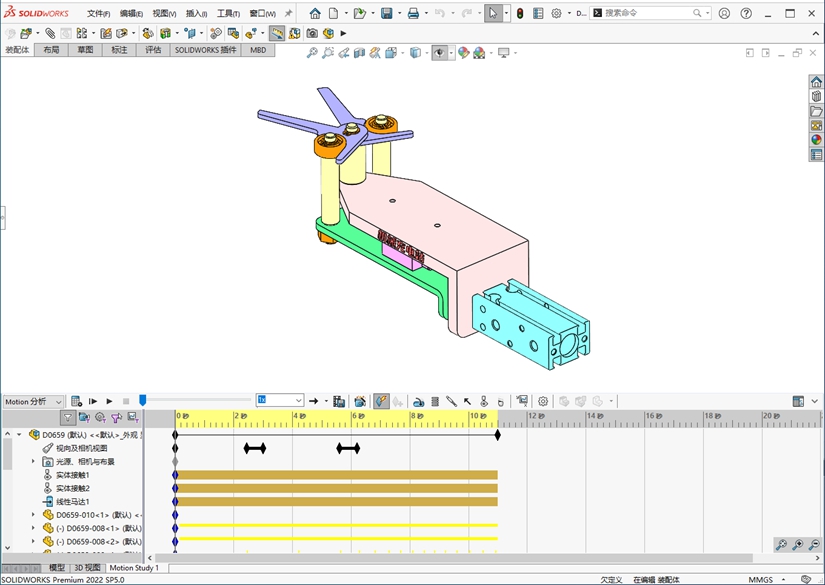Click the Print icon in top toolbar
This screenshot has width=825, height=585.
pyautogui.click(x=413, y=14)
